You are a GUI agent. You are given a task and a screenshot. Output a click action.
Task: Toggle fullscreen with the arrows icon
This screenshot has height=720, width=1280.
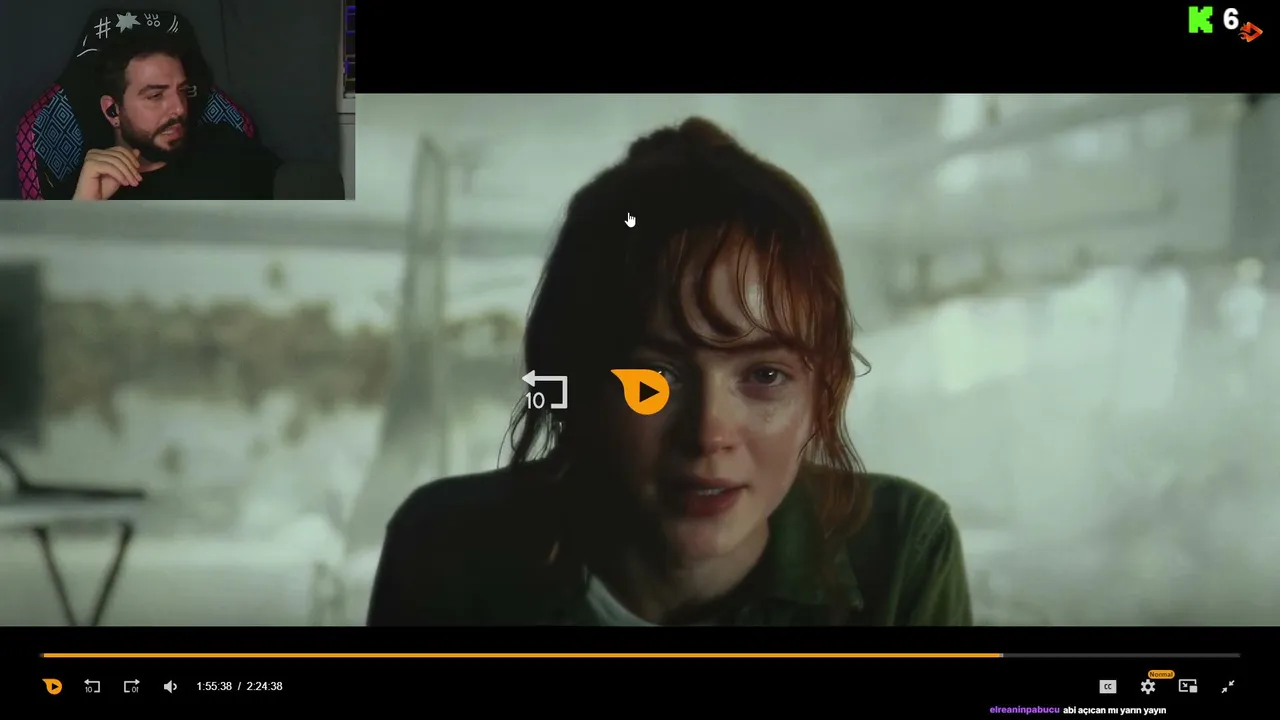tap(1228, 686)
